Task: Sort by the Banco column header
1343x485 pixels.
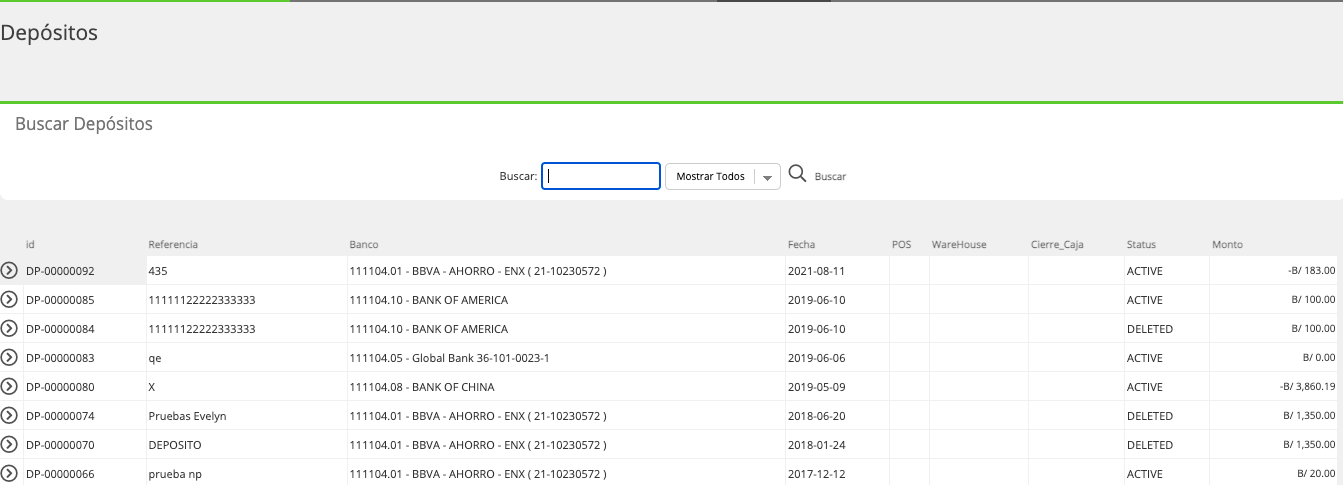Action: click(364, 244)
